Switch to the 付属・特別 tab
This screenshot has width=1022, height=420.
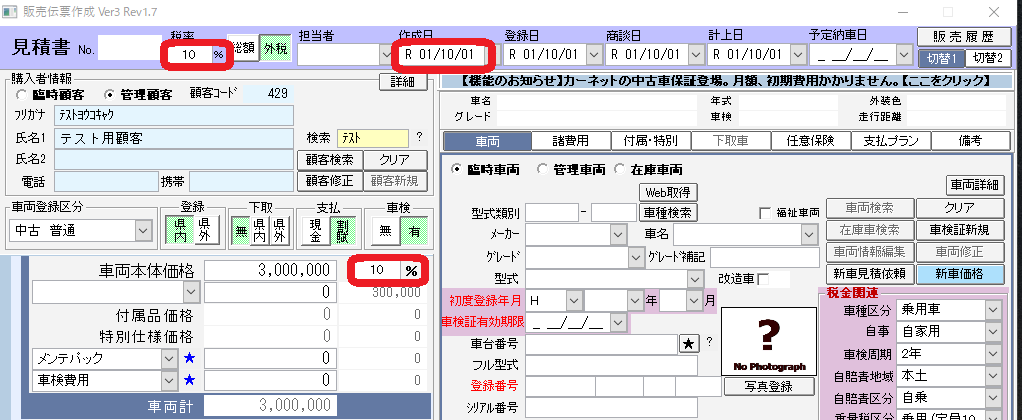point(650,141)
